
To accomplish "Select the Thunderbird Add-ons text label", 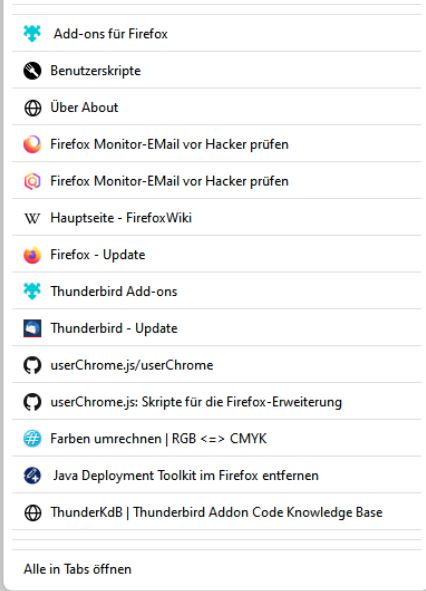I will coord(114,291).
